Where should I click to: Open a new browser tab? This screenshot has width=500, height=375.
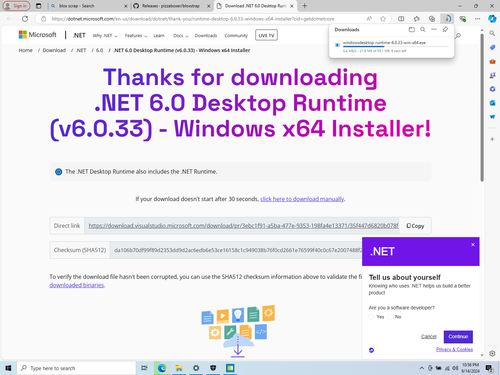[304, 6]
